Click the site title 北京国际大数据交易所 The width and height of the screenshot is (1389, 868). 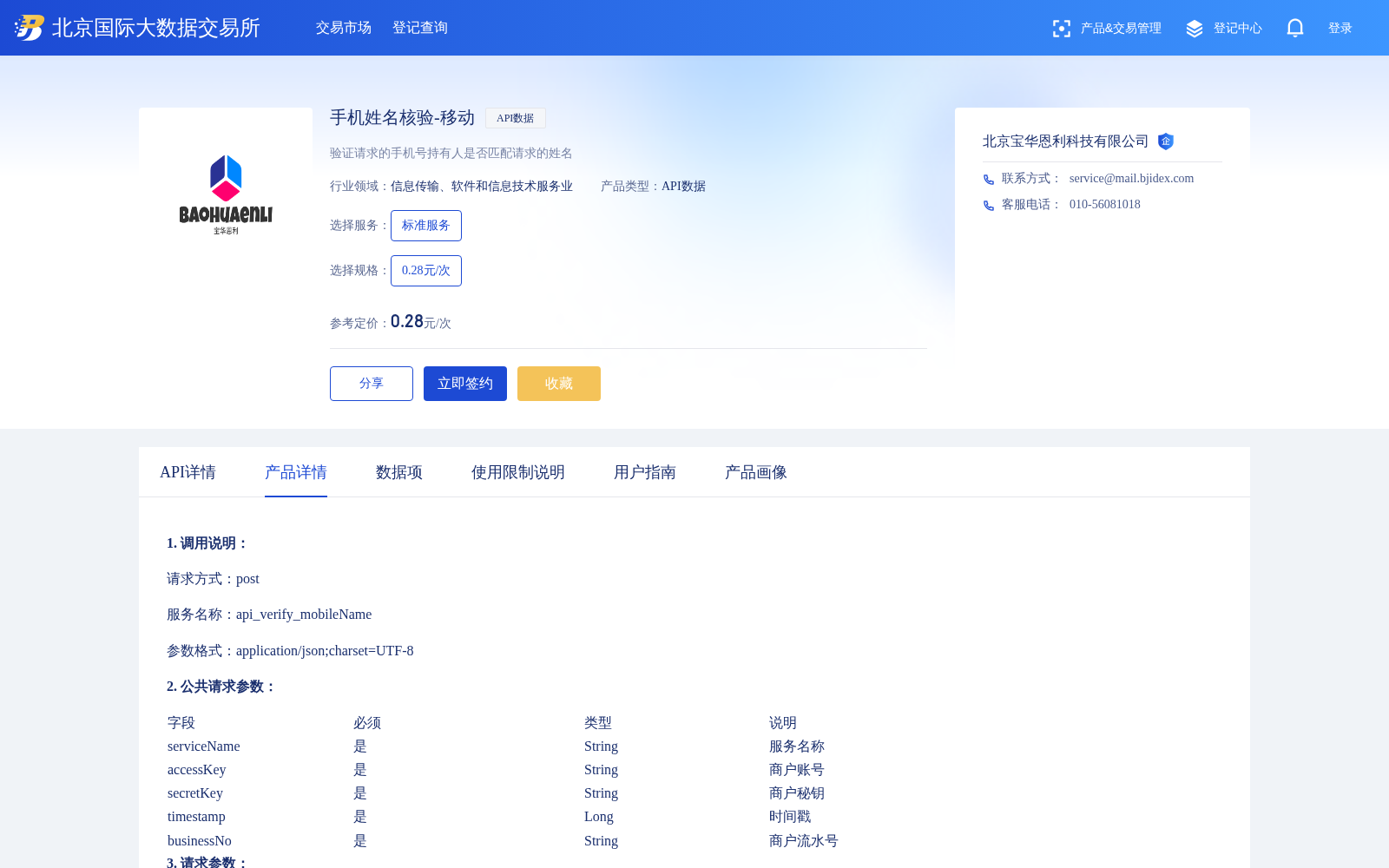point(156,28)
